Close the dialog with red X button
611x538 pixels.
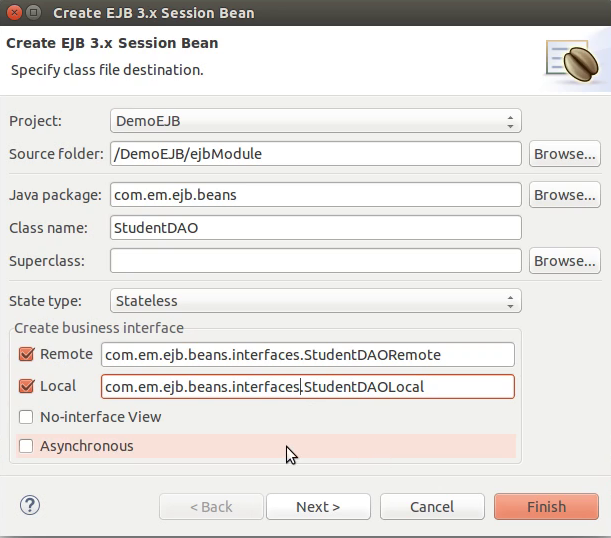[14, 13]
